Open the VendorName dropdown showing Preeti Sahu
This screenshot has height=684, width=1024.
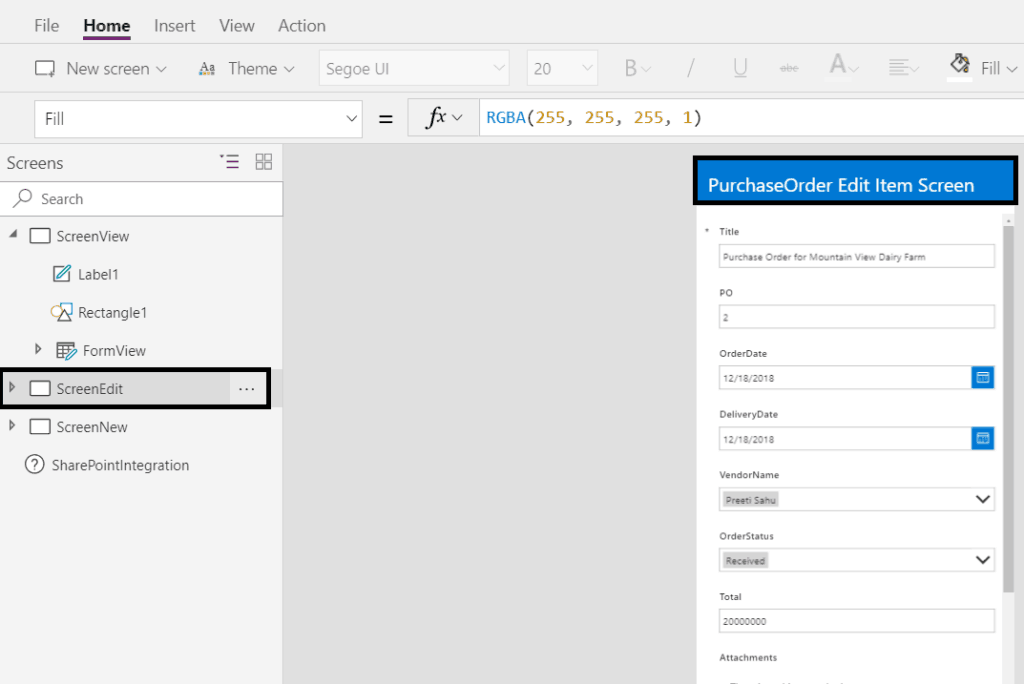pos(983,499)
